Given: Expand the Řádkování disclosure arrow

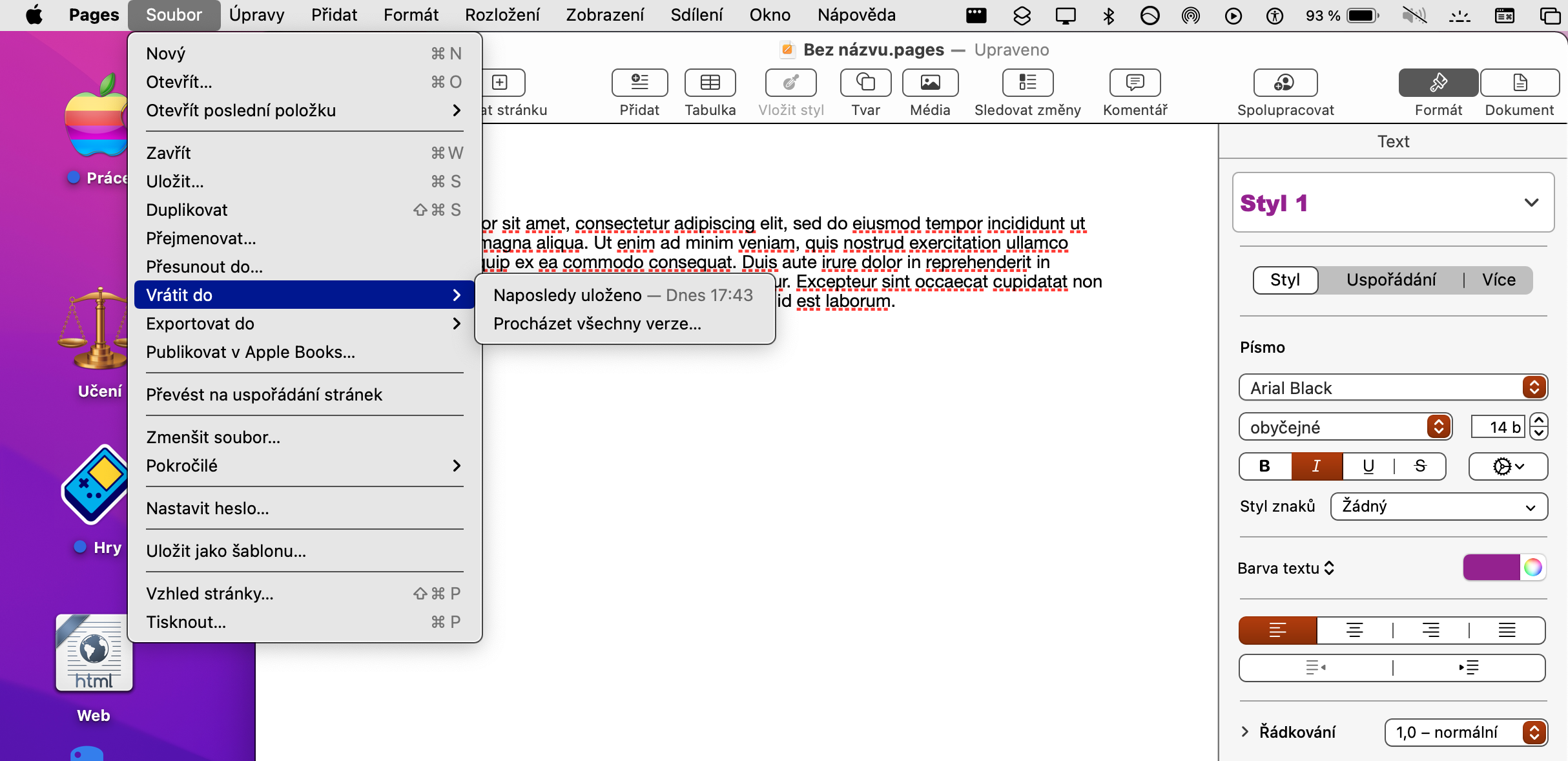Looking at the screenshot, I should (x=1244, y=732).
